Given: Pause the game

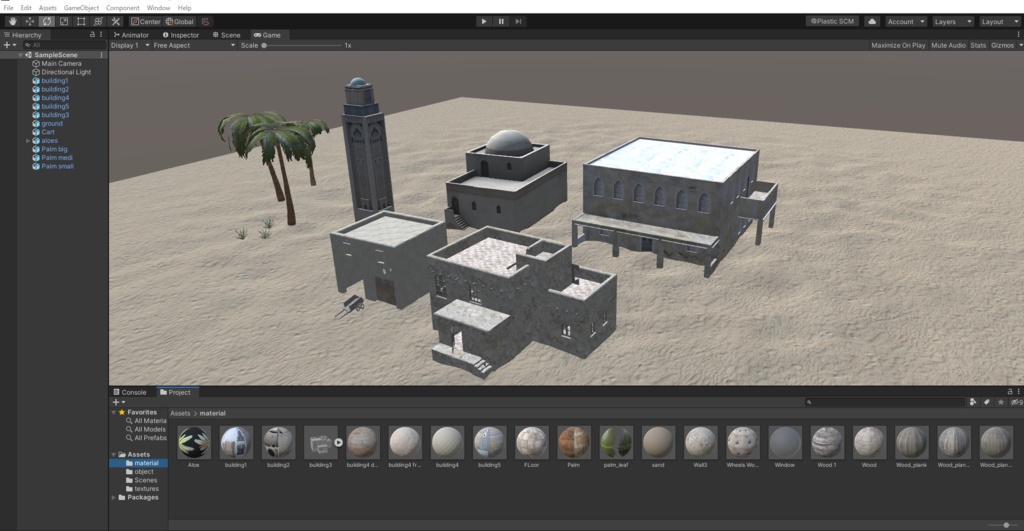Looking at the screenshot, I should tap(501, 22).
